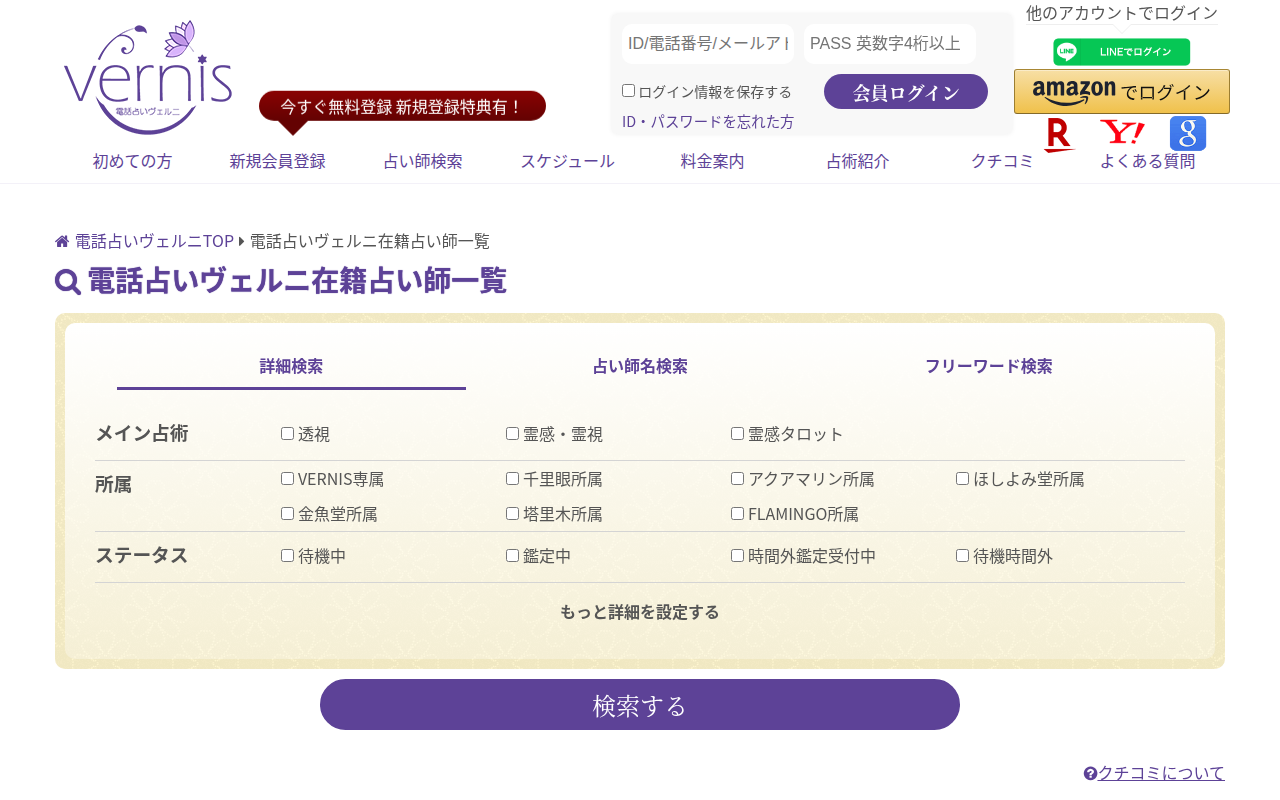This screenshot has height=800, width=1280.
Task: Click the 今すぐ無料登録 banner
Action: coord(402,106)
